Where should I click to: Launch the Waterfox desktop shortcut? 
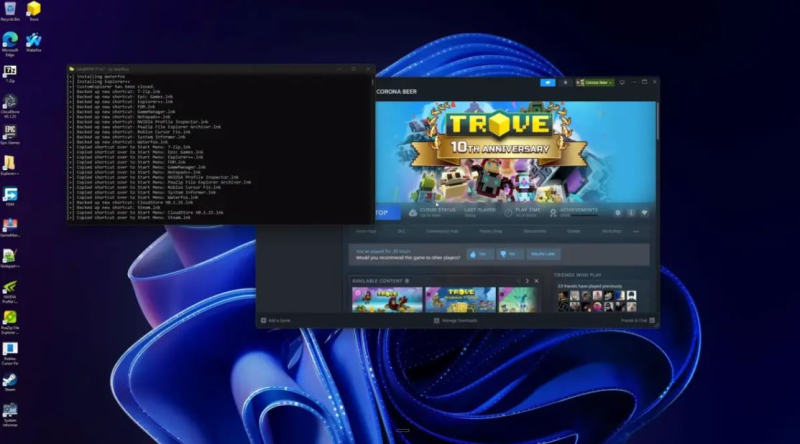tap(34, 42)
